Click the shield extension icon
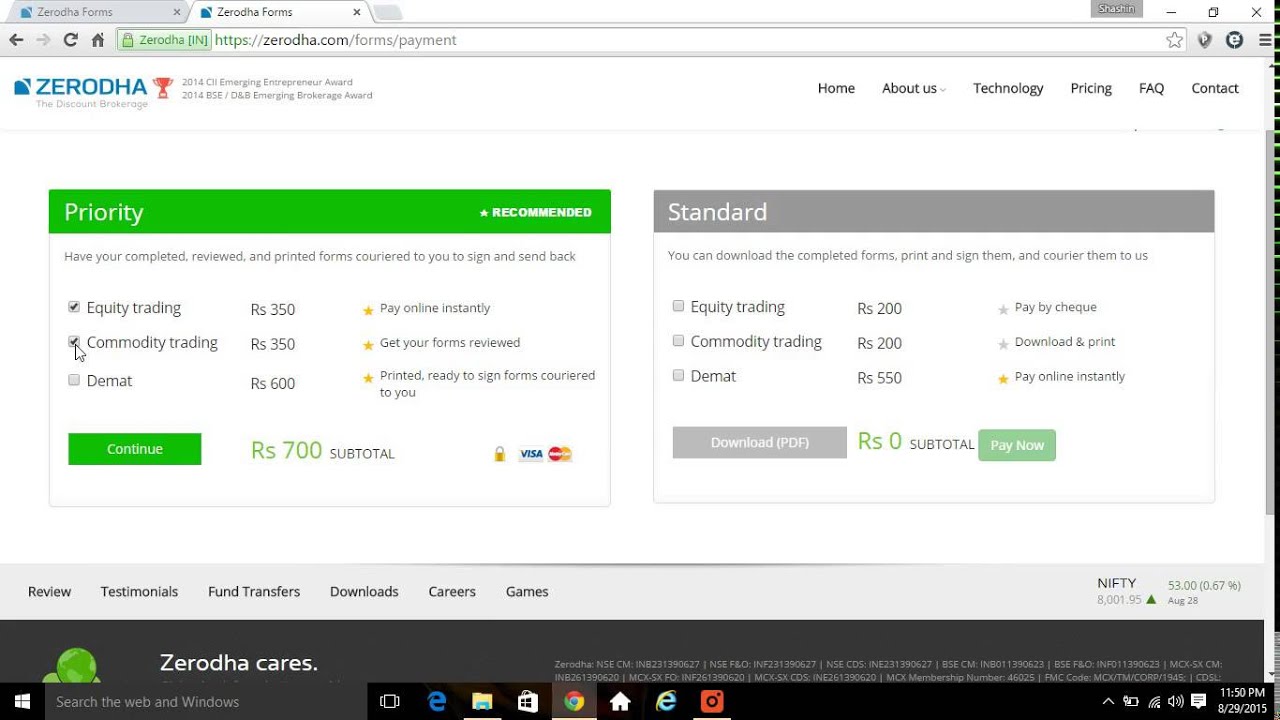 (1205, 40)
